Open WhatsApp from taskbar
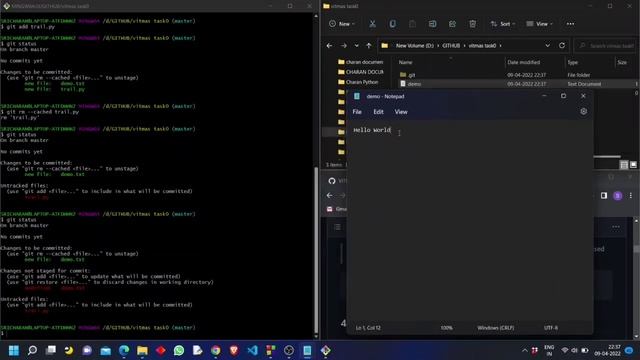 [x=179, y=350]
